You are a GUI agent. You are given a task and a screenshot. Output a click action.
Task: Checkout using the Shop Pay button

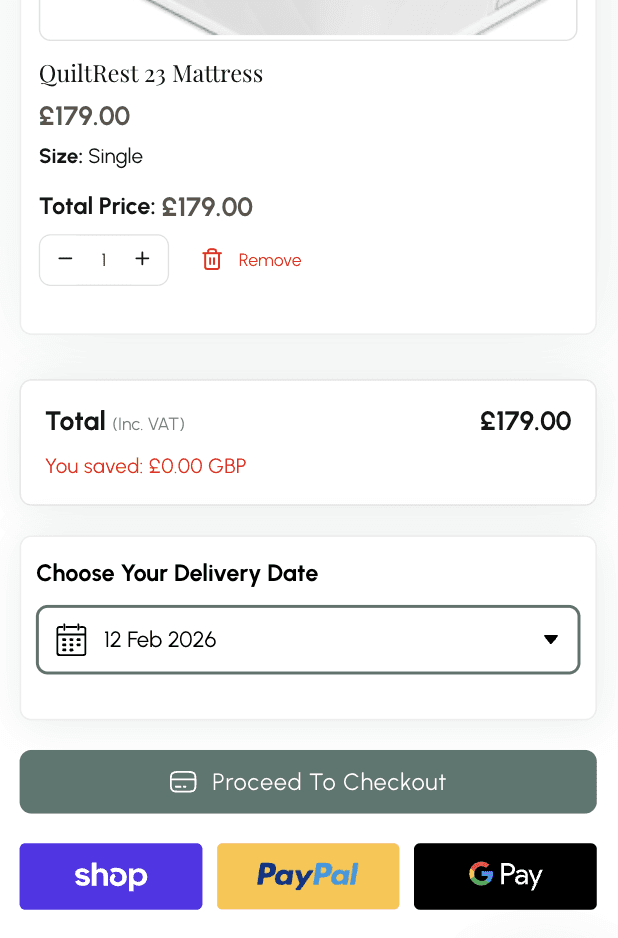pyautogui.click(x=110, y=875)
